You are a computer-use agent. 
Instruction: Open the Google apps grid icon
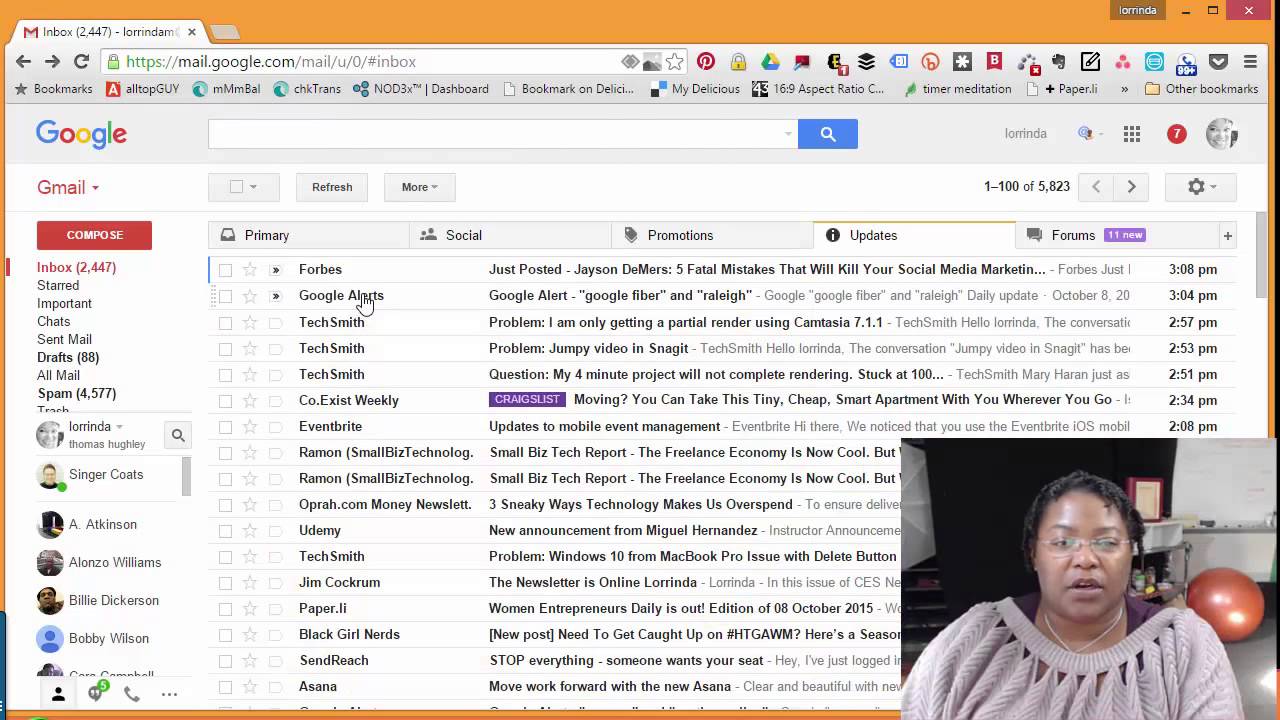point(1132,134)
